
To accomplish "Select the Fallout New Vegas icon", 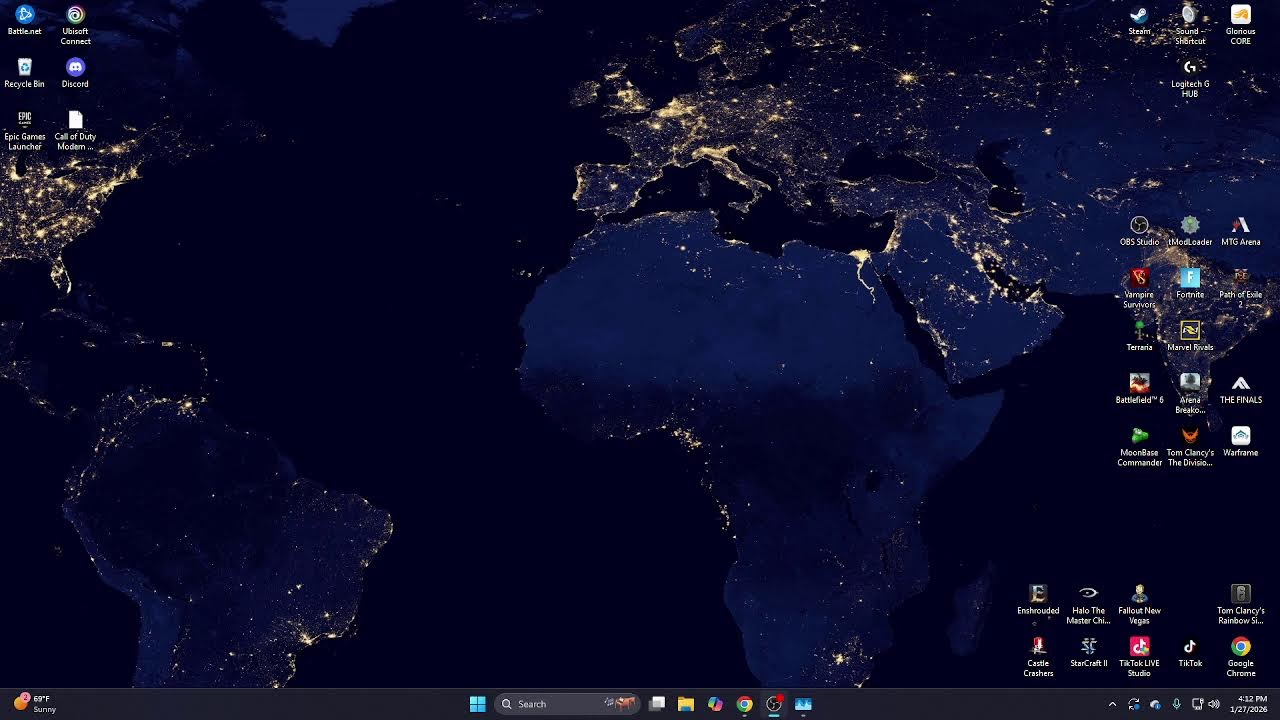I will 1139,605.
